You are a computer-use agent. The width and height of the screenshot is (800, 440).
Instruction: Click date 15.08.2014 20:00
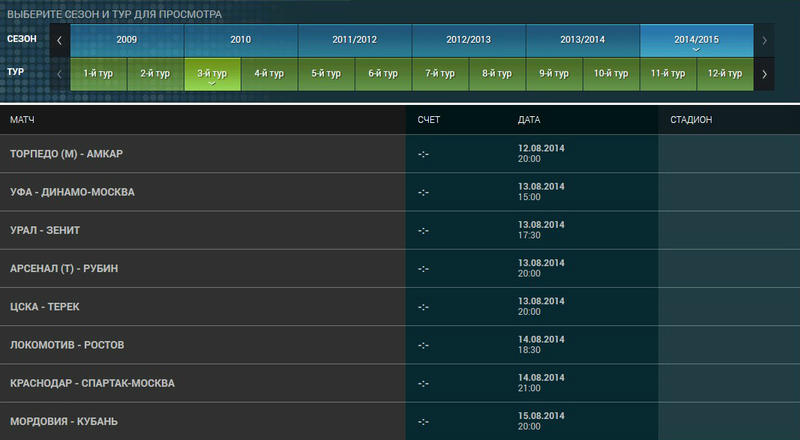[x=541, y=422]
